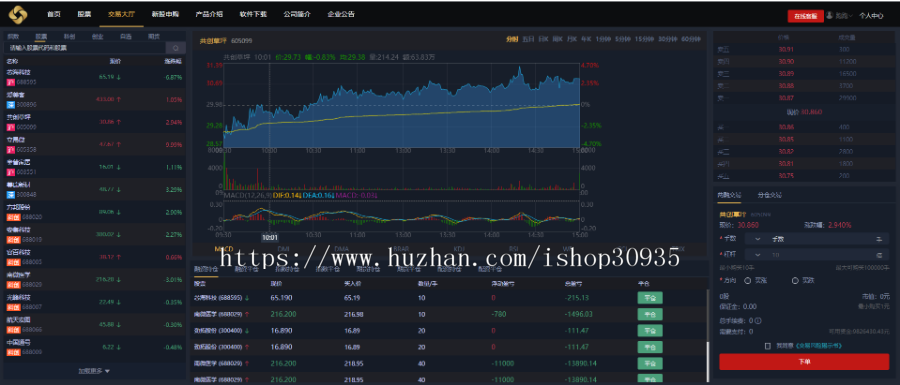
Task: Click the gold site logo
Action: point(18,14)
